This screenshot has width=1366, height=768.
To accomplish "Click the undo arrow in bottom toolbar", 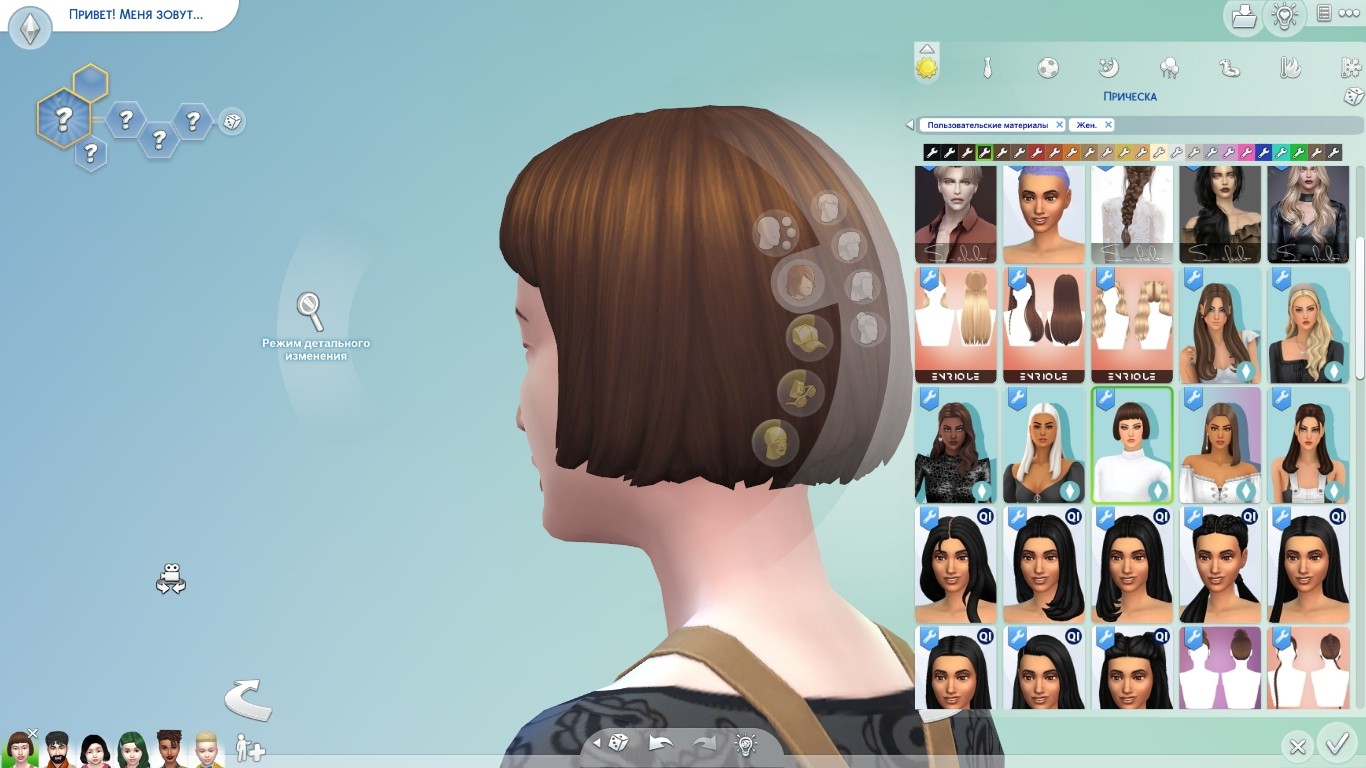I will pyautogui.click(x=660, y=743).
